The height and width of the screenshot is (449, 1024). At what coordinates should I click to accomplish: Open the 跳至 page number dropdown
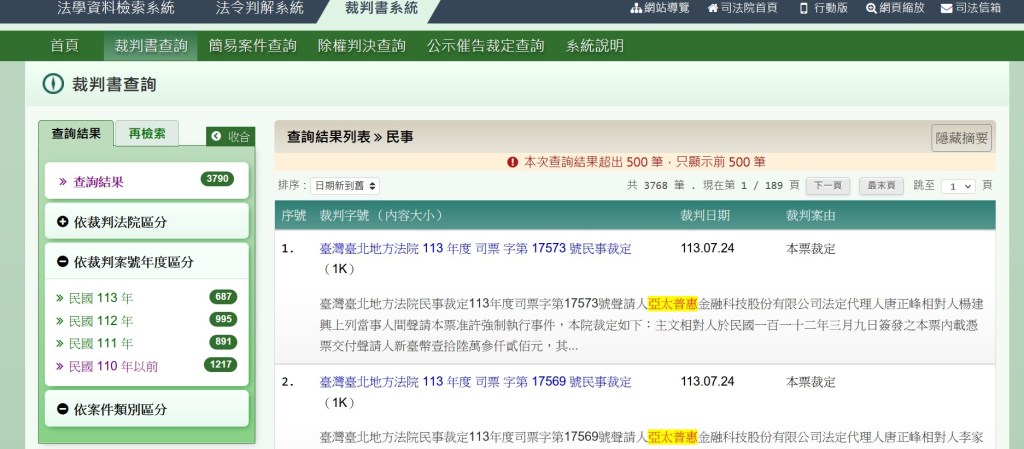point(960,186)
